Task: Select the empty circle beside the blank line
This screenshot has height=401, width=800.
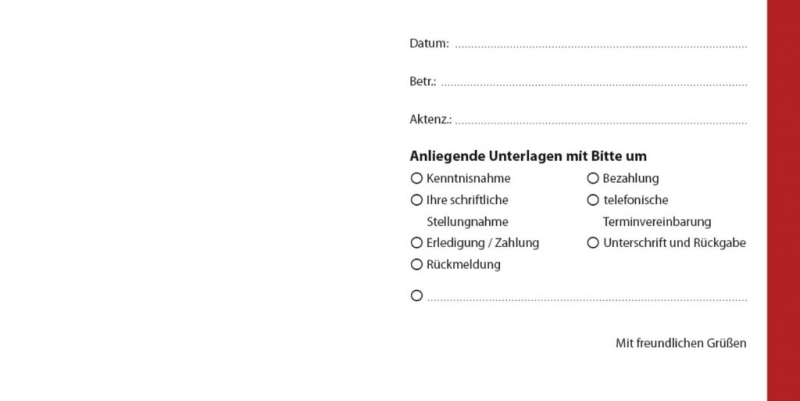Action: coord(417,295)
